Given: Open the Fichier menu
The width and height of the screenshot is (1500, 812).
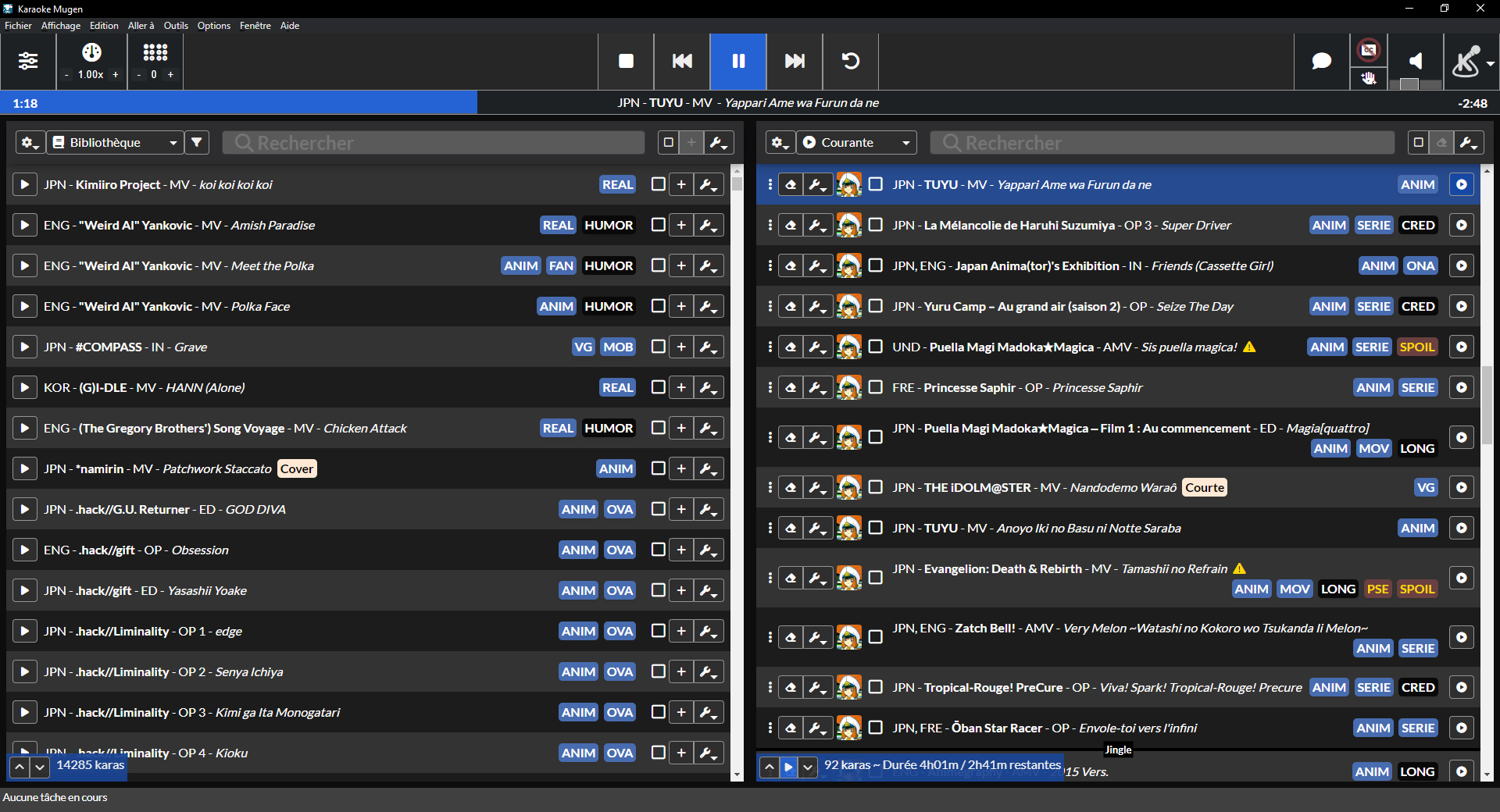Looking at the screenshot, I should (x=18, y=26).
